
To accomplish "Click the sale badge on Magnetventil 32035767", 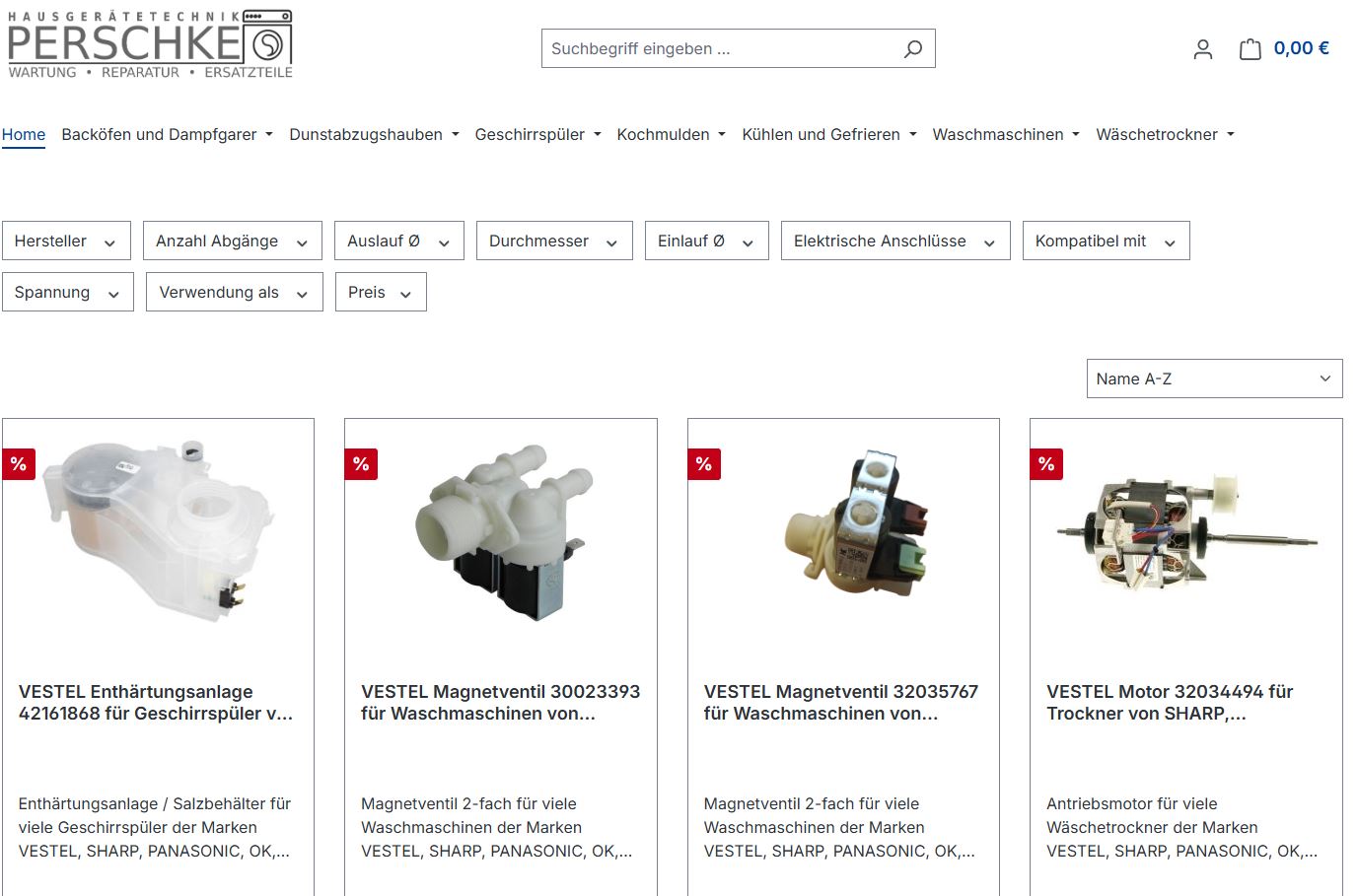I will (x=704, y=464).
